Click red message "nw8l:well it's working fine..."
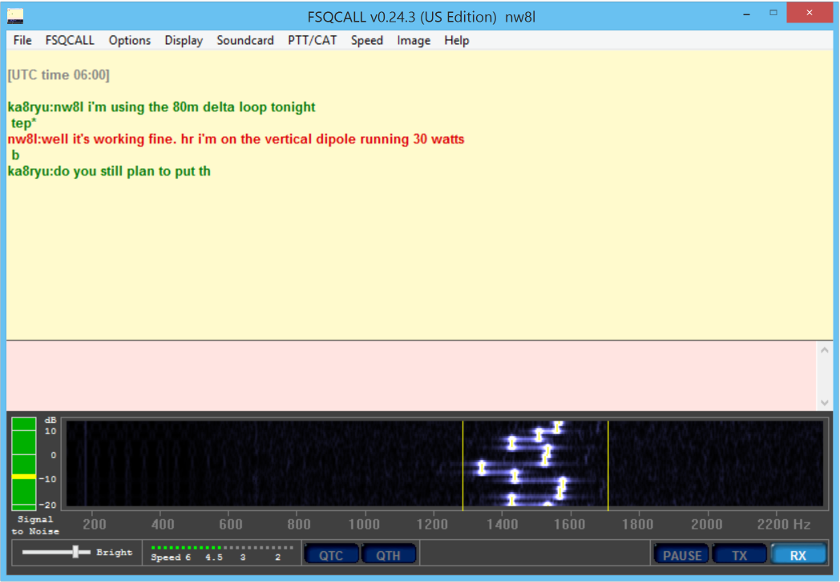840x582 pixels. click(236, 139)
